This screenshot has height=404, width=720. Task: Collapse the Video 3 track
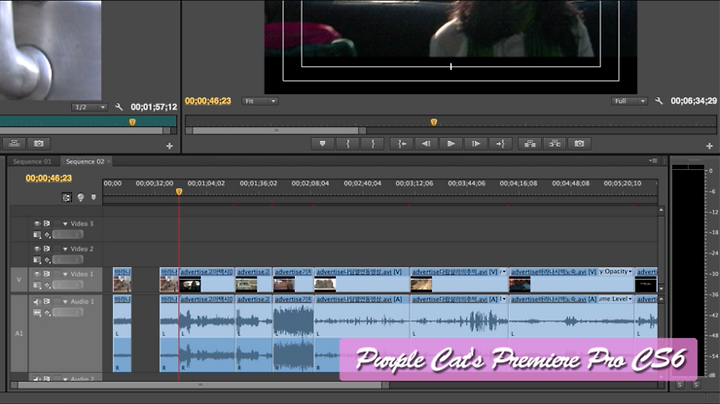point(65,224)
